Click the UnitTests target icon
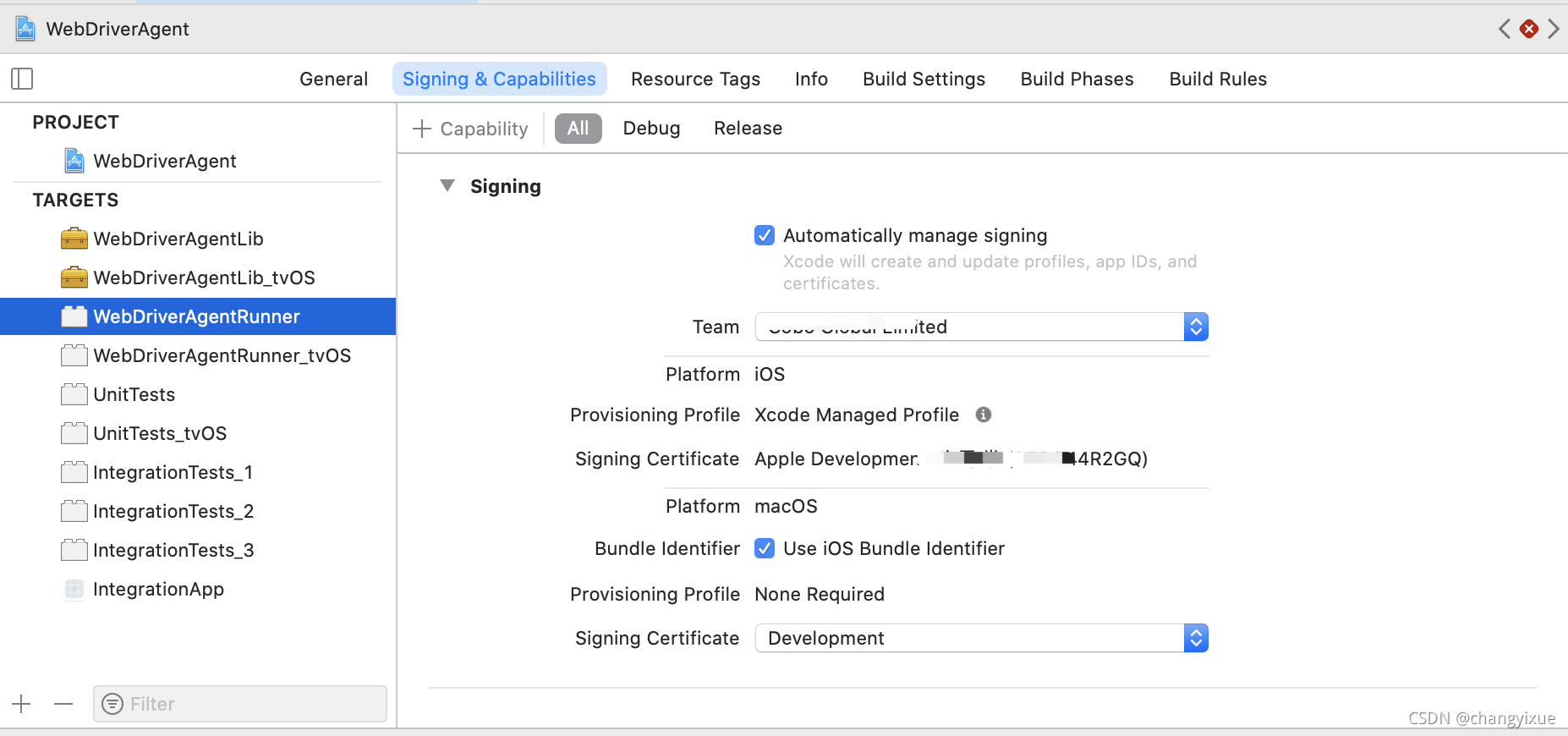1568x736 pixels. click(x=74, y=394)
